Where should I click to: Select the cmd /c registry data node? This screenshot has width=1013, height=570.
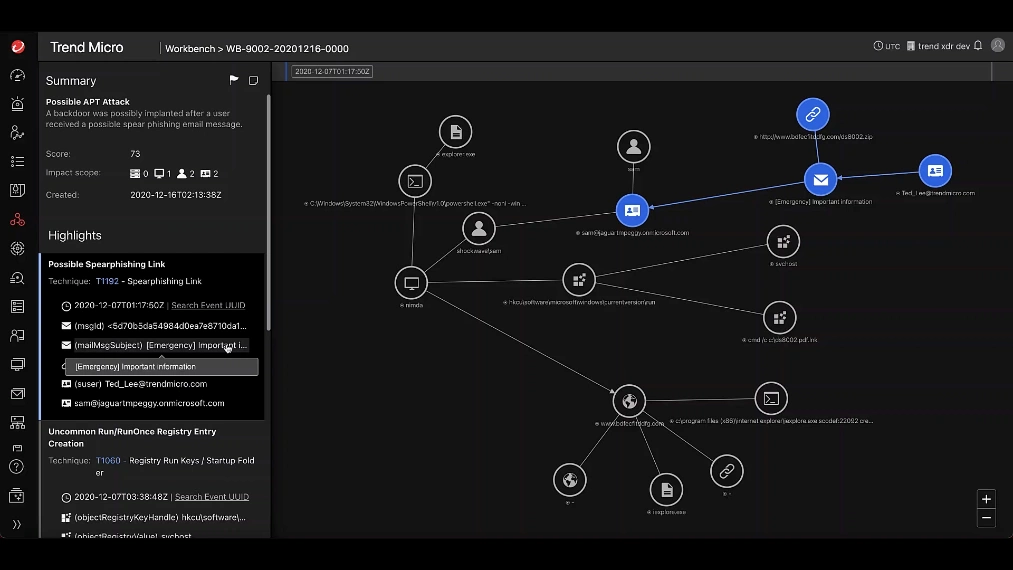pos(780,318)
